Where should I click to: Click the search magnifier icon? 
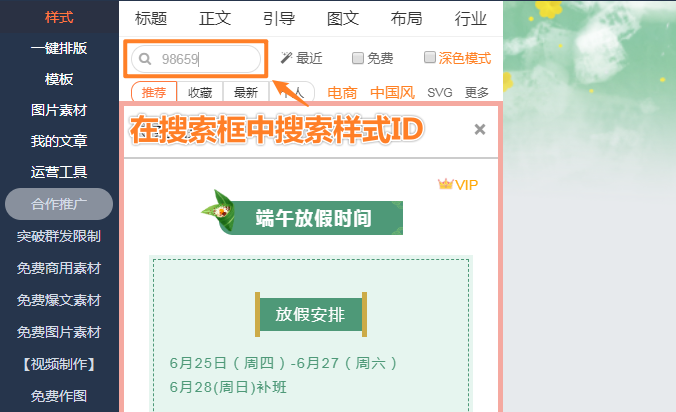point(145,59)
